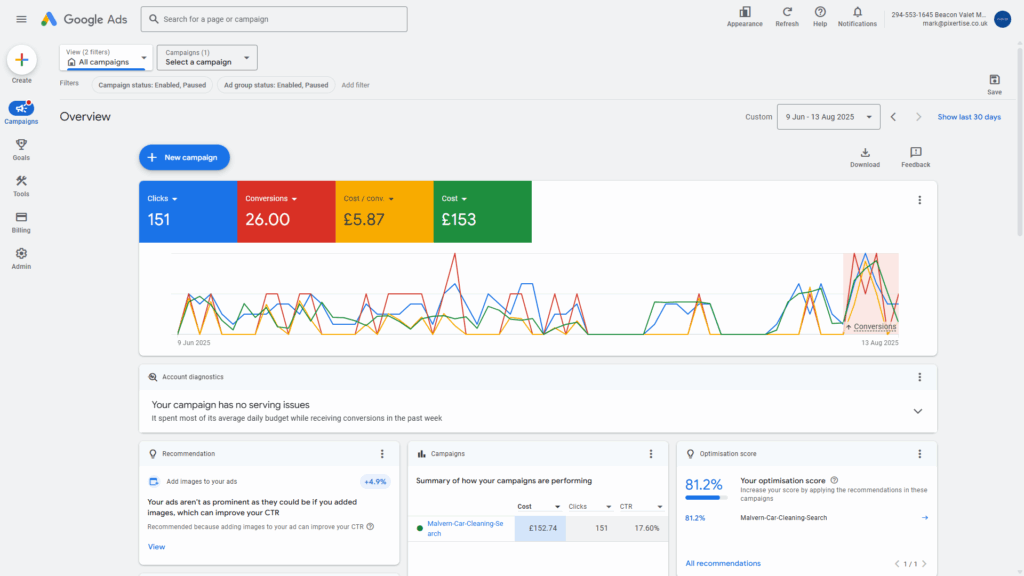Click the optimisation score help icon
The width and height of the screenshot is (1024, 576).
click(x=834, y=480)
